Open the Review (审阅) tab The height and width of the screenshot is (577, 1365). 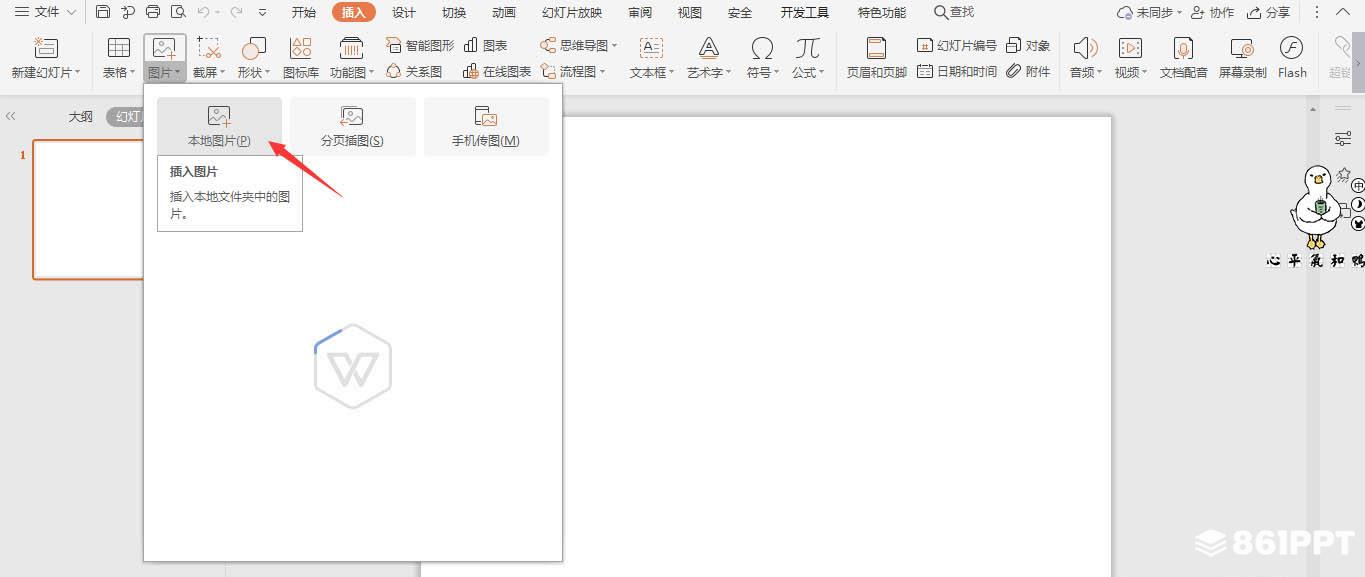pos(640,12)
